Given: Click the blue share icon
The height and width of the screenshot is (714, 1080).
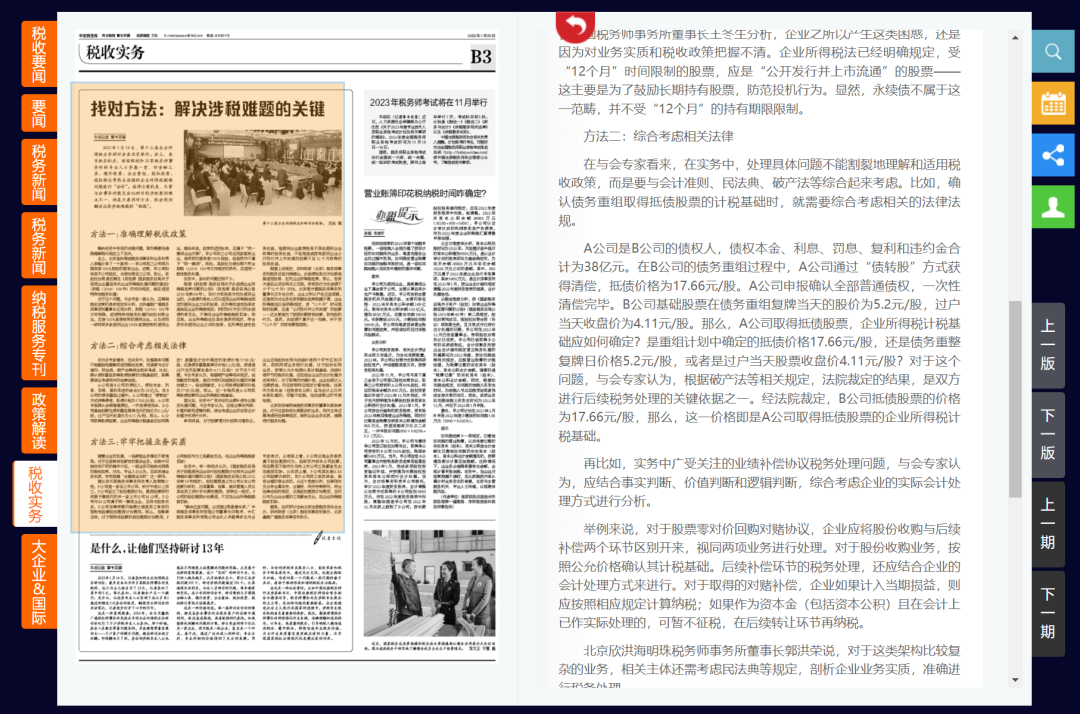Looking at the screenshot, I should tap(1053, 155).
